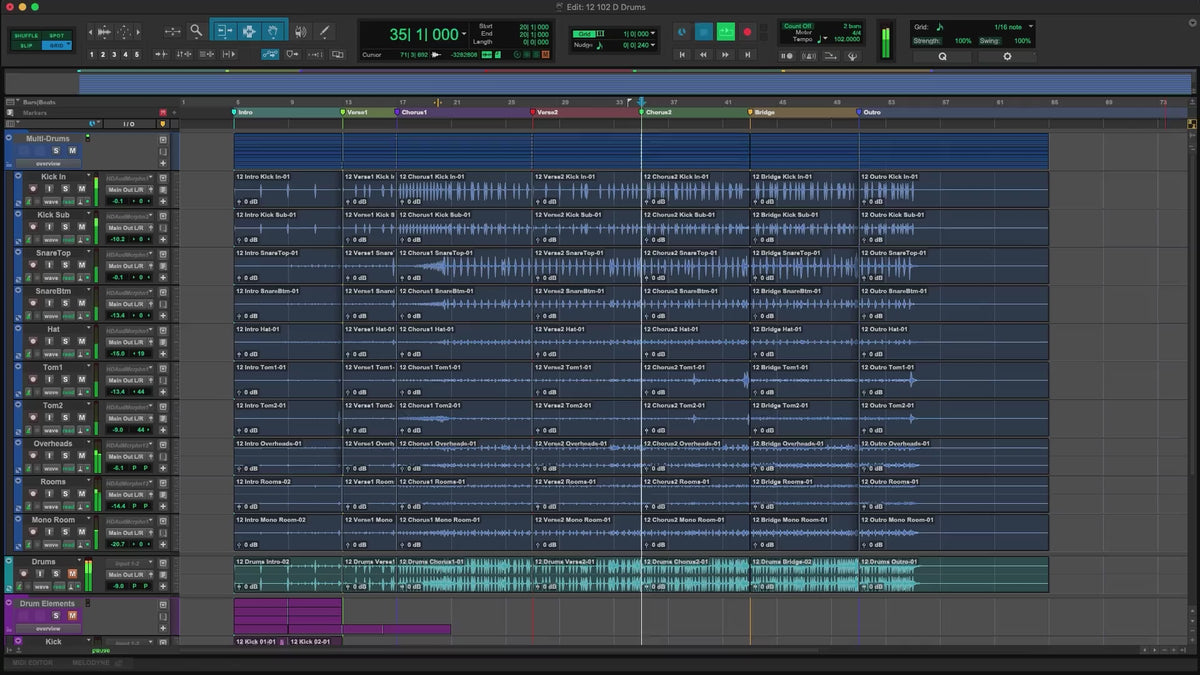Enable Shuffle edit mode
The image size is (1200, 675).
click(27, 35)
